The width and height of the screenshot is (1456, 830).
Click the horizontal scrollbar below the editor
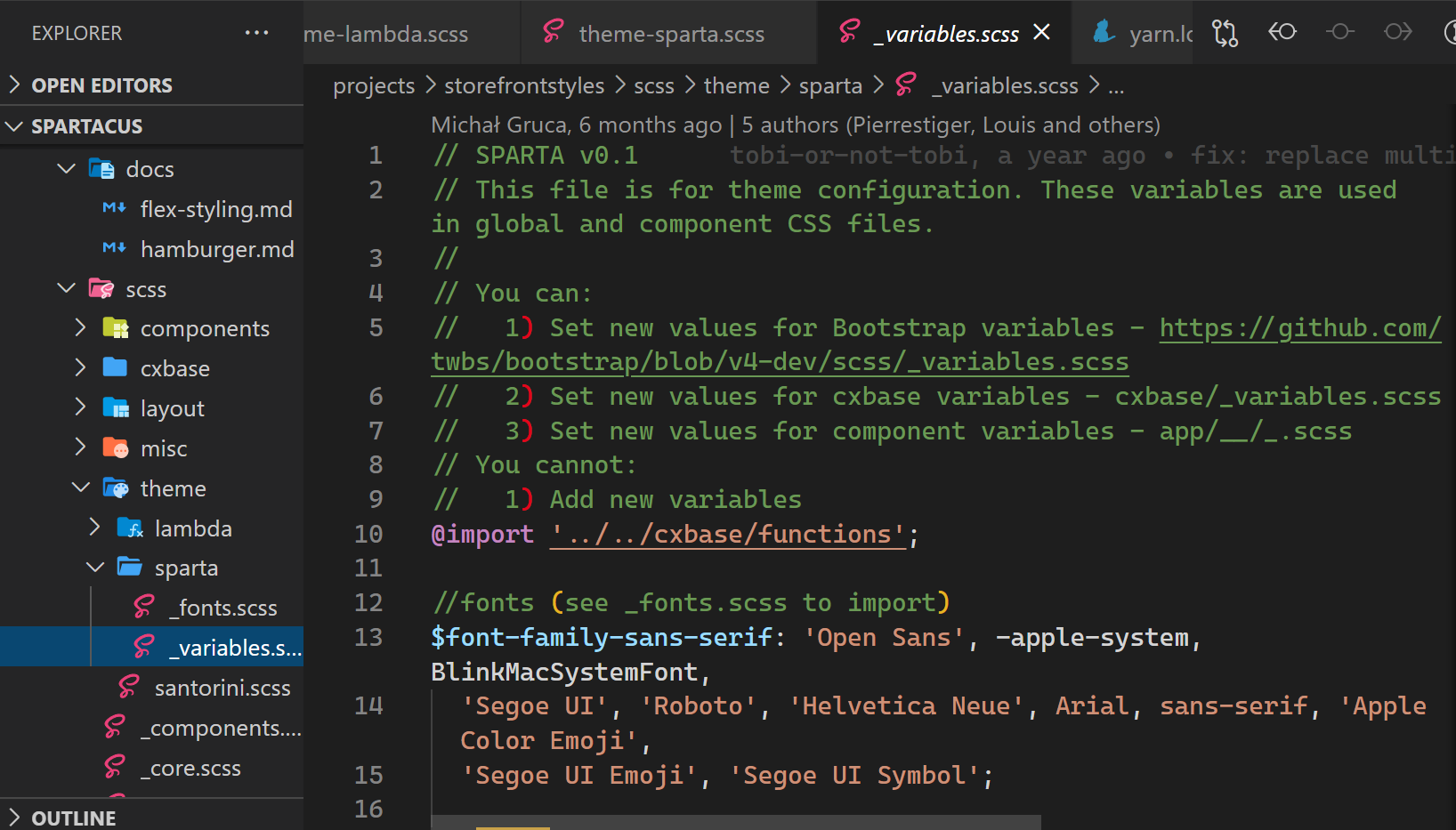(x=736, y=822)
